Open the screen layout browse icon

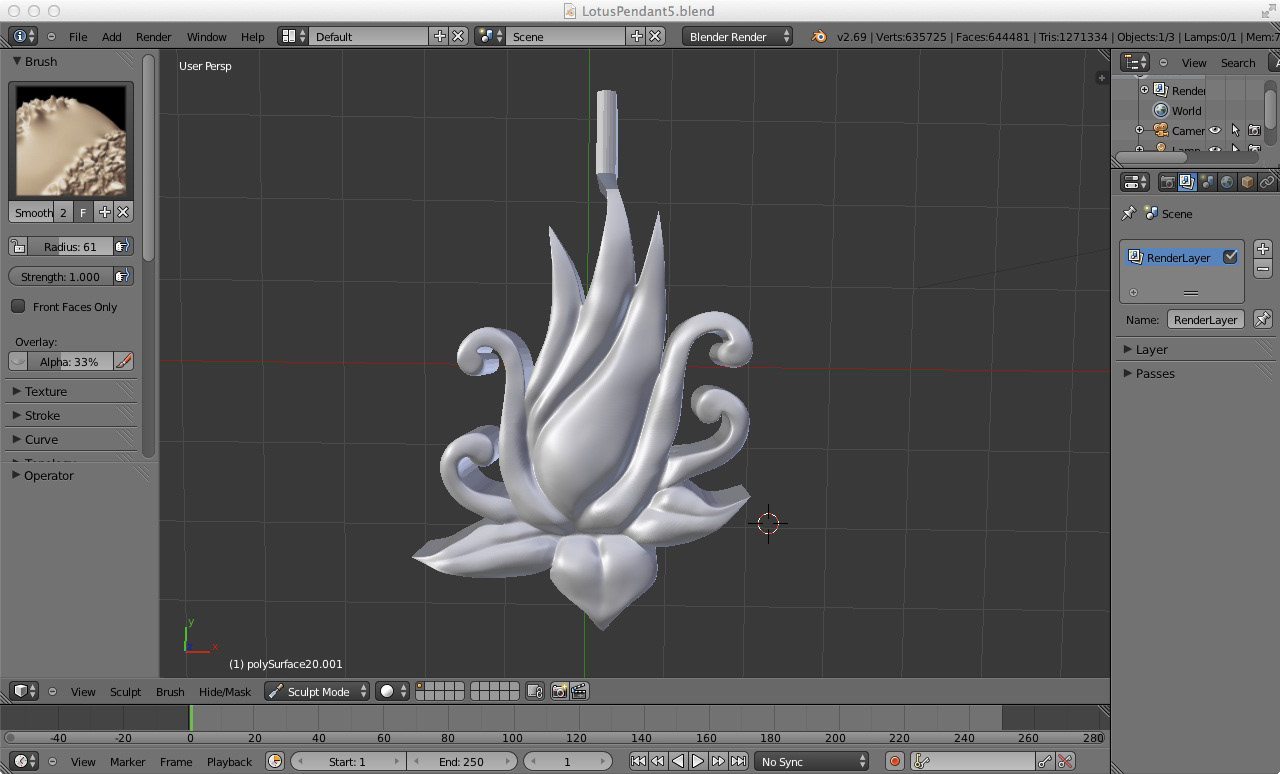[x=292, y=36]
